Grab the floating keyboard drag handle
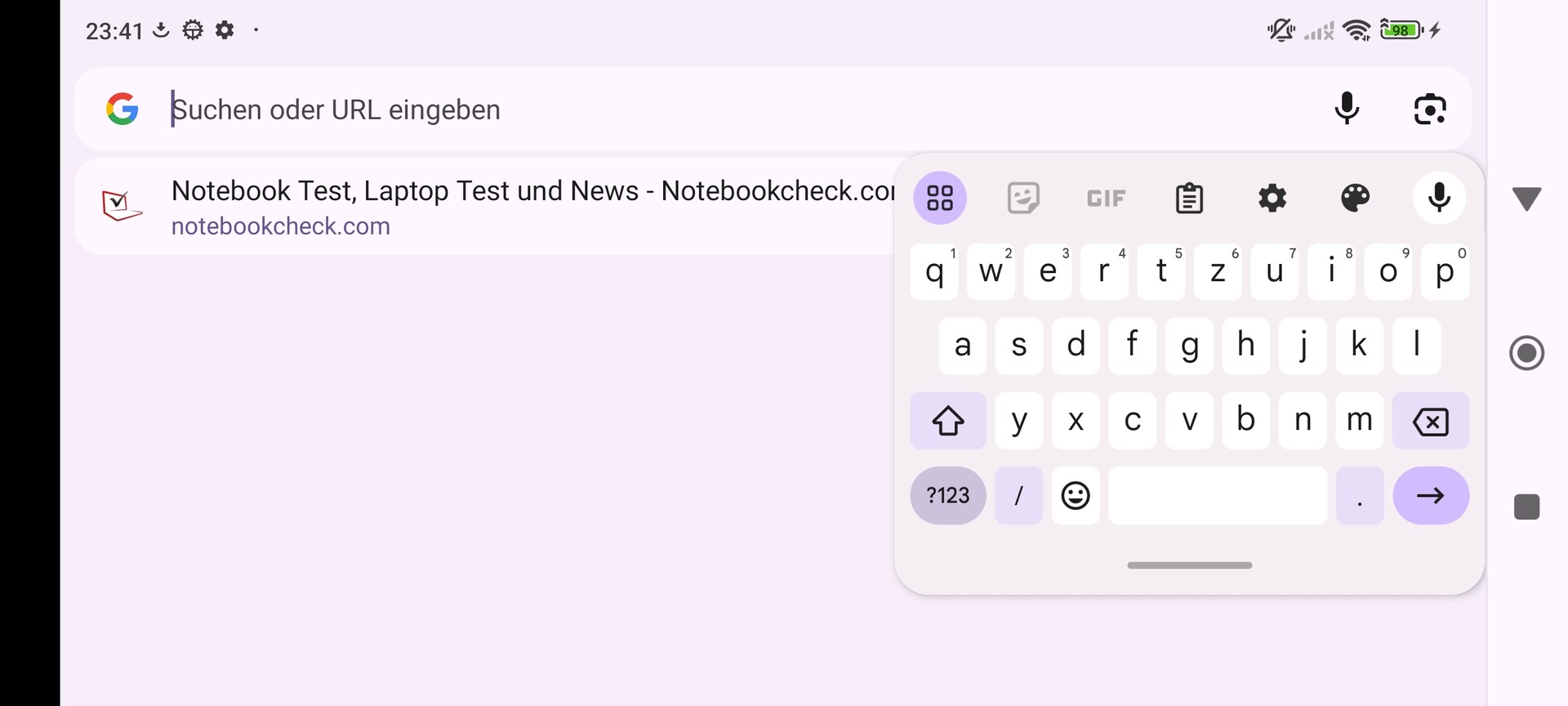 [1189, 565]
